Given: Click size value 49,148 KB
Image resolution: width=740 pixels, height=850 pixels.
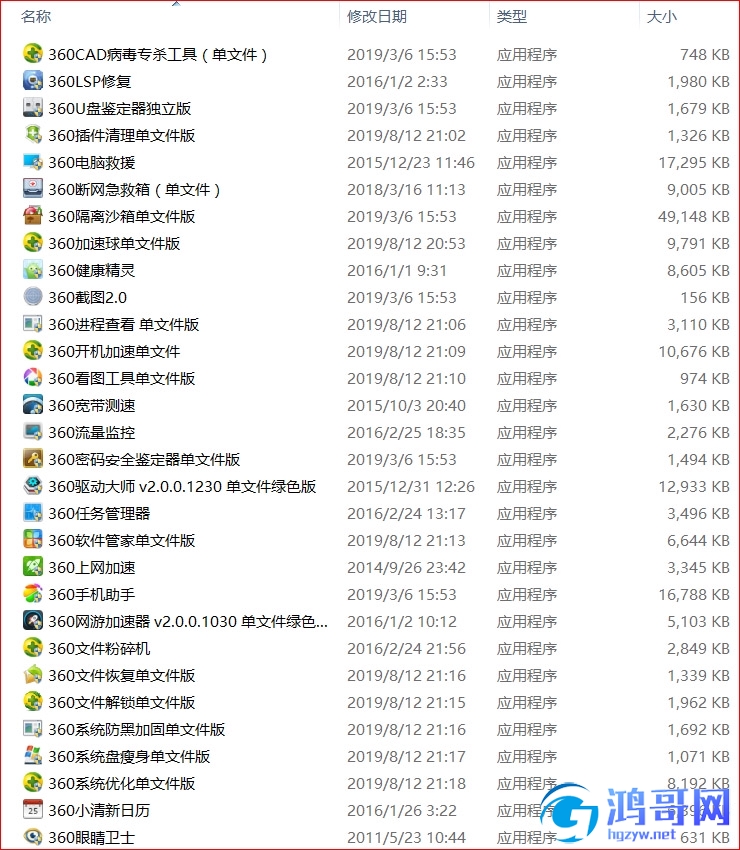Looking at the screenshot, I should tap(693, 217).
